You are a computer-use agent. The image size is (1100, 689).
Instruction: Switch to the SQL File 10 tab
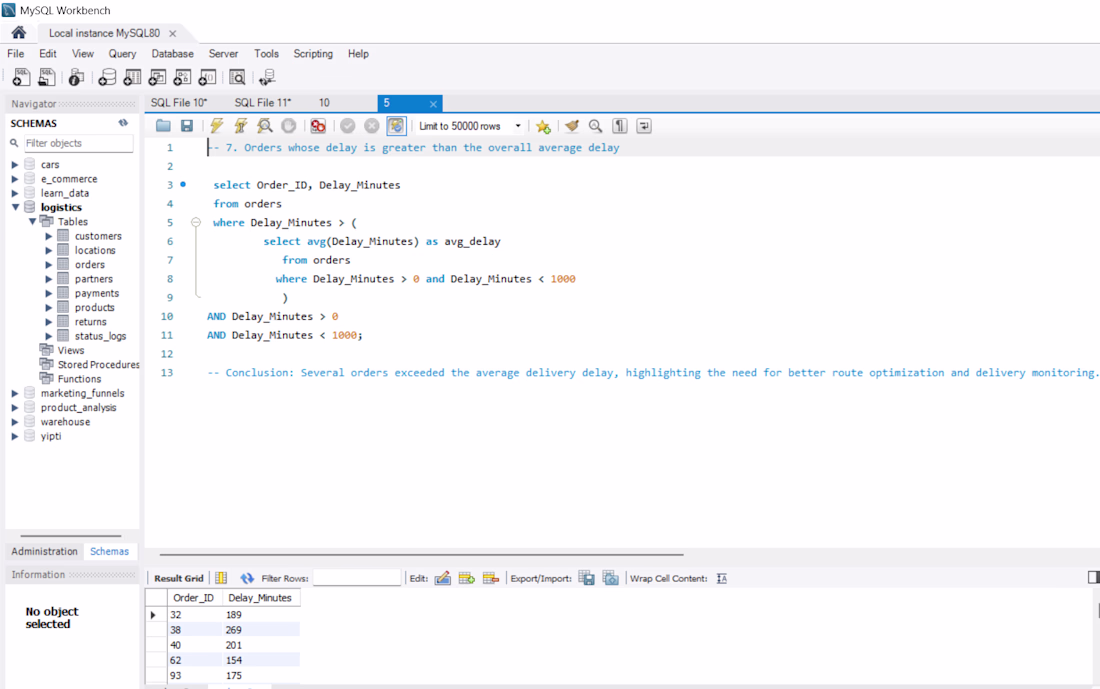(x=179, y=102)
